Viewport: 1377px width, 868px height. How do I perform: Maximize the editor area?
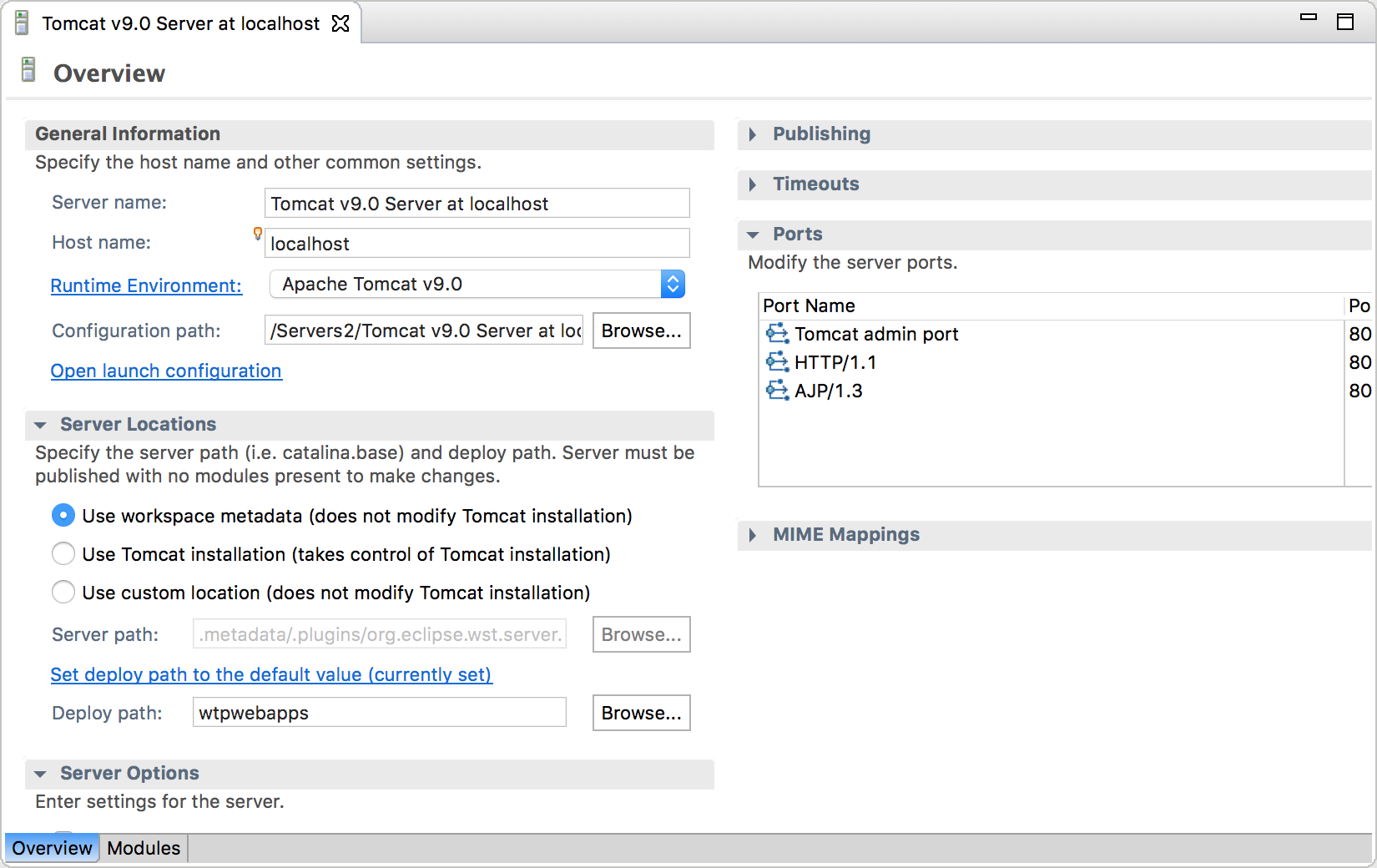(x=1345, y=22)
